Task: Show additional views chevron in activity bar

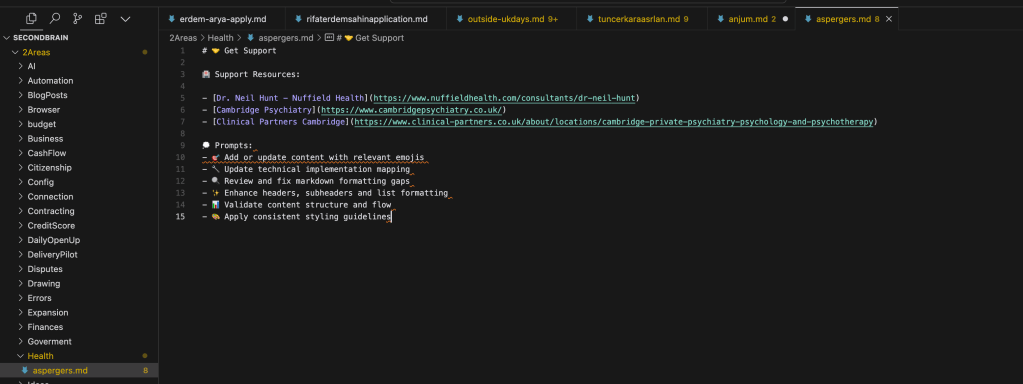Action: (125, 19)
